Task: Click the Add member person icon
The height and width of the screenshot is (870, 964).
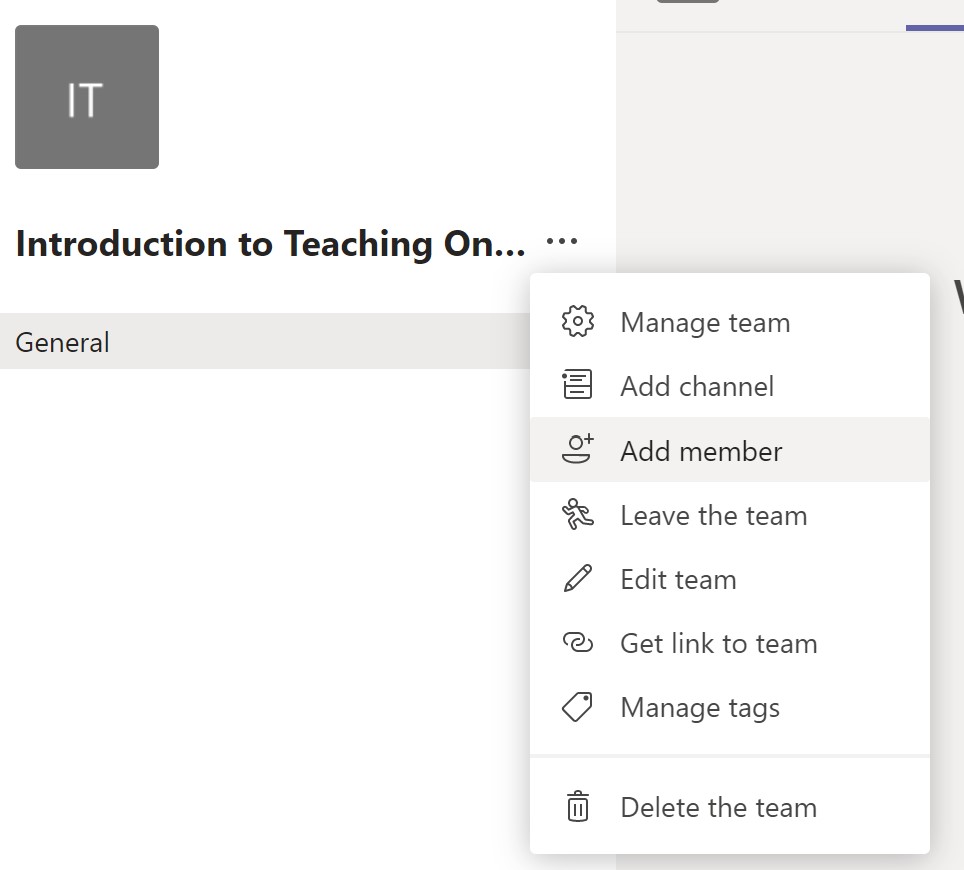Action: click(x=576, y=450)
